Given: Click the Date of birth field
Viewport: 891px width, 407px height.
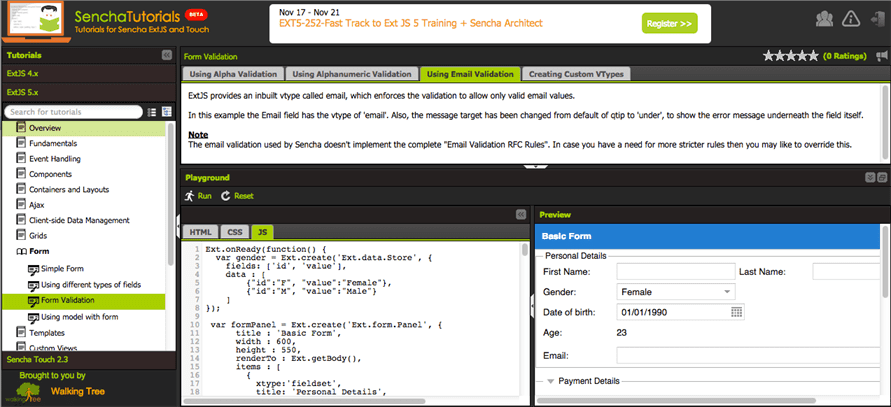Looking at the screenshot, I should pos(673,312).
